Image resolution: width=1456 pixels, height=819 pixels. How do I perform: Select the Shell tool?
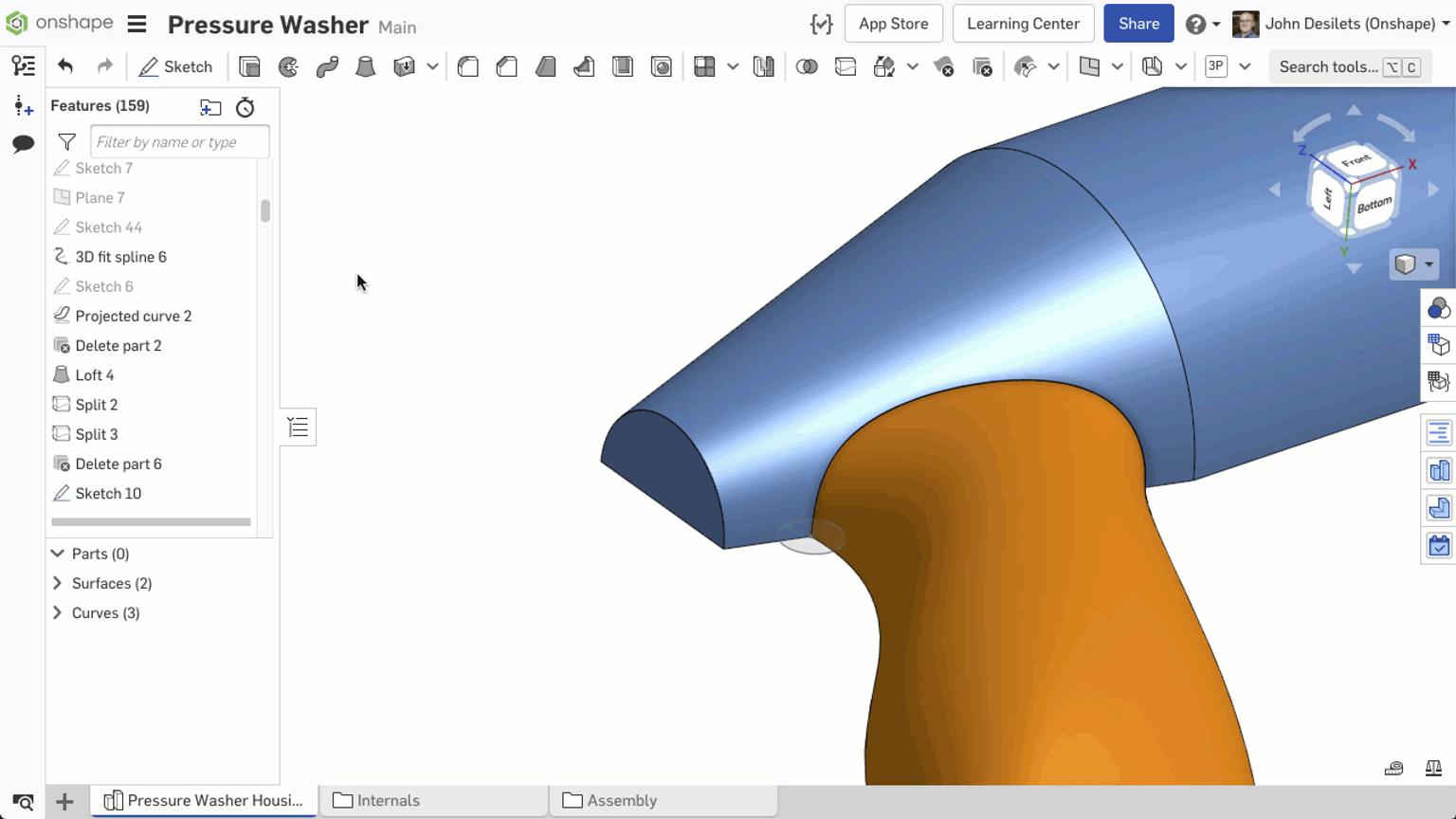pyautogui.click(x=624, y=66)
